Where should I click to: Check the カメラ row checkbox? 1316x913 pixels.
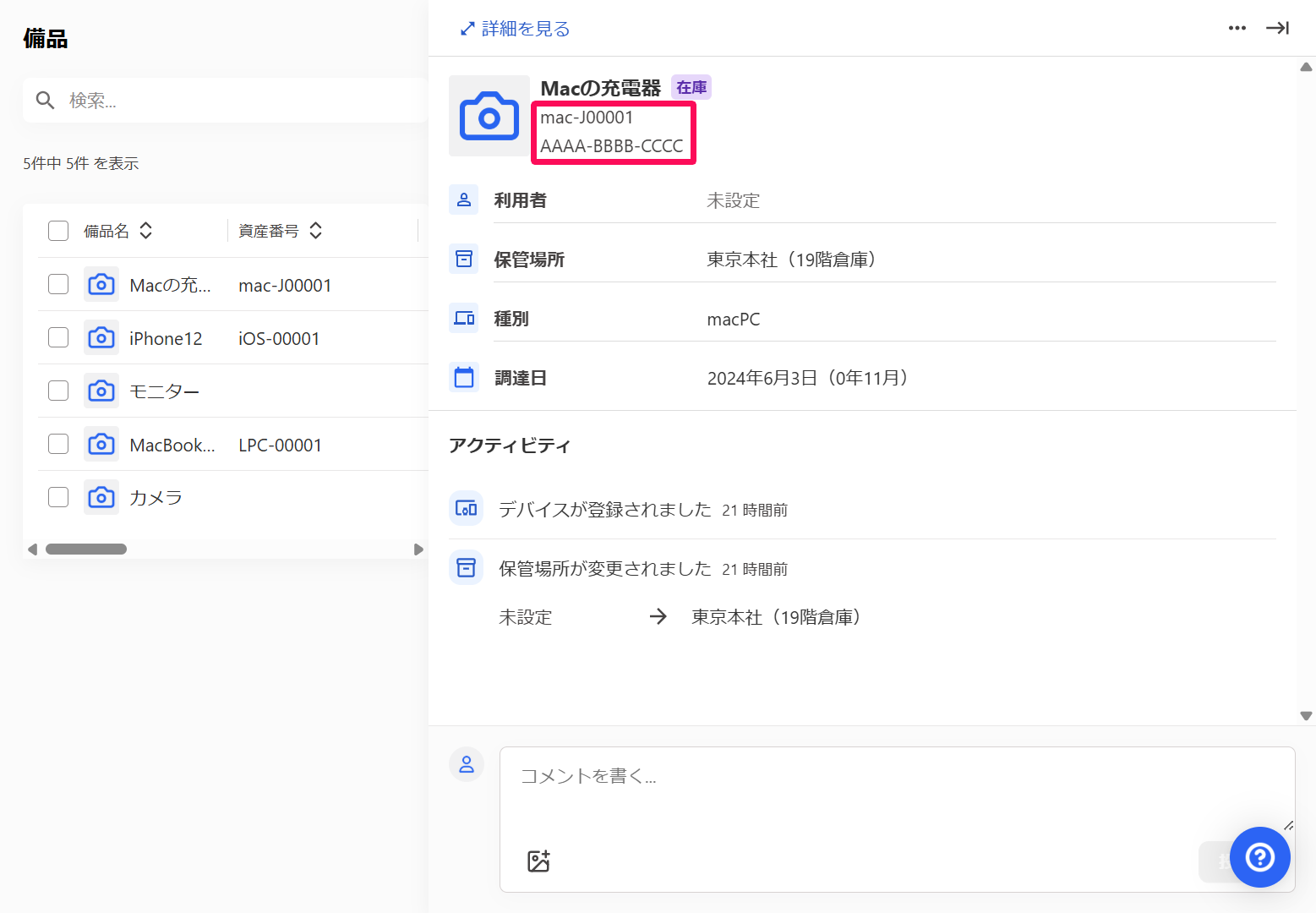click(x=58, y=497)
